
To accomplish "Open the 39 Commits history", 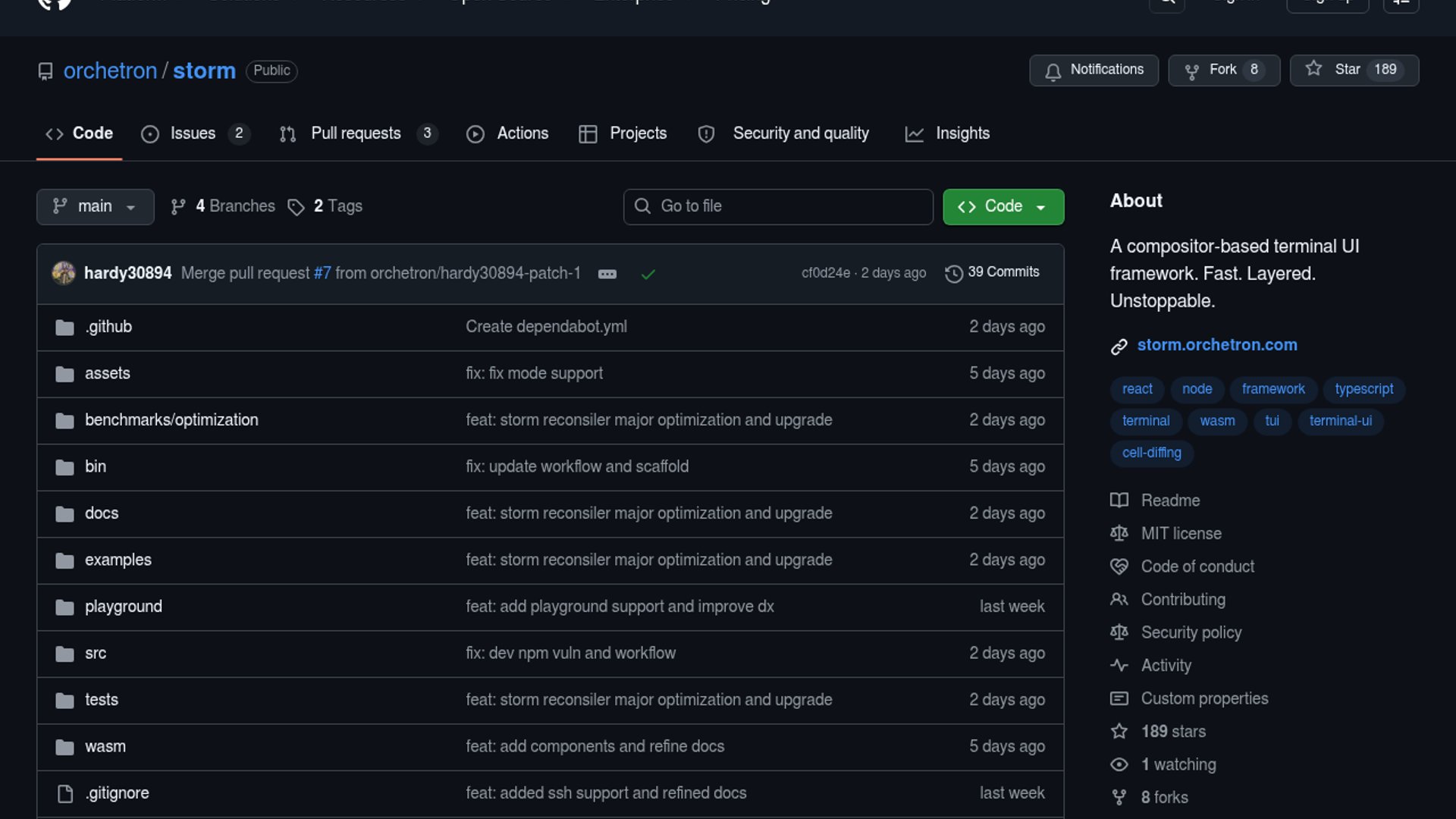I will 993,272.
